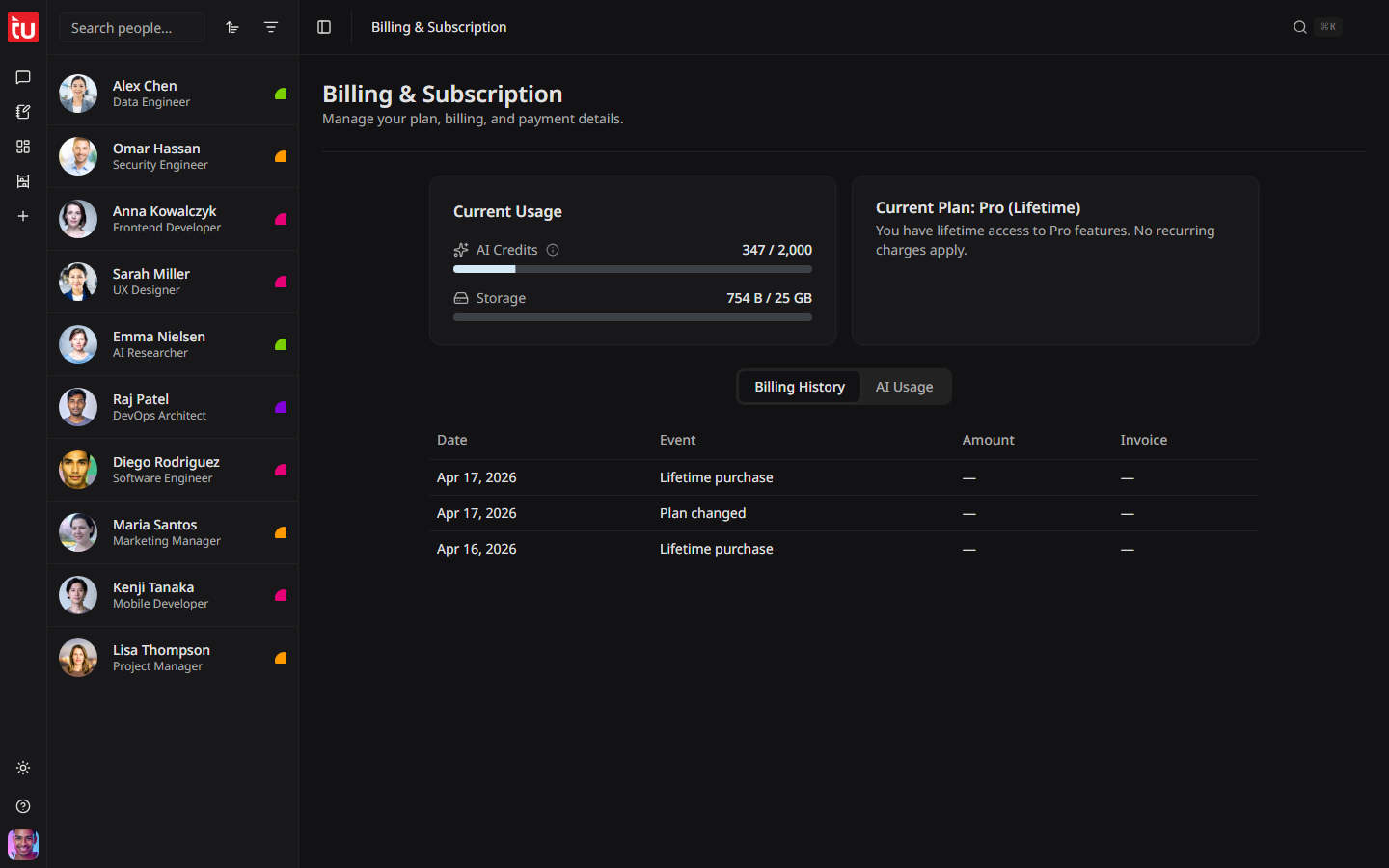Screen dimensions: 1389x868
Task: Click the AI Credits progress bar
Action: 633,269
